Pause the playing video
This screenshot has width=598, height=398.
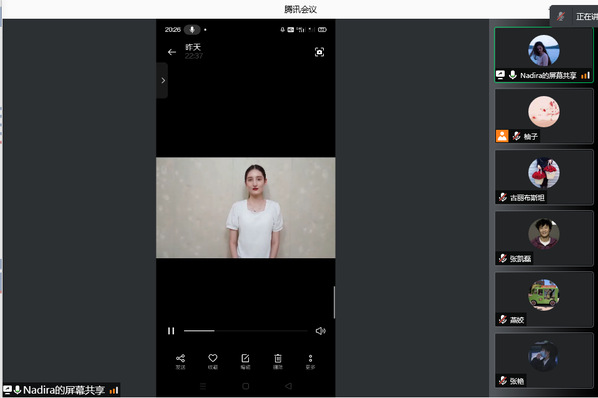tap(171, 331)
